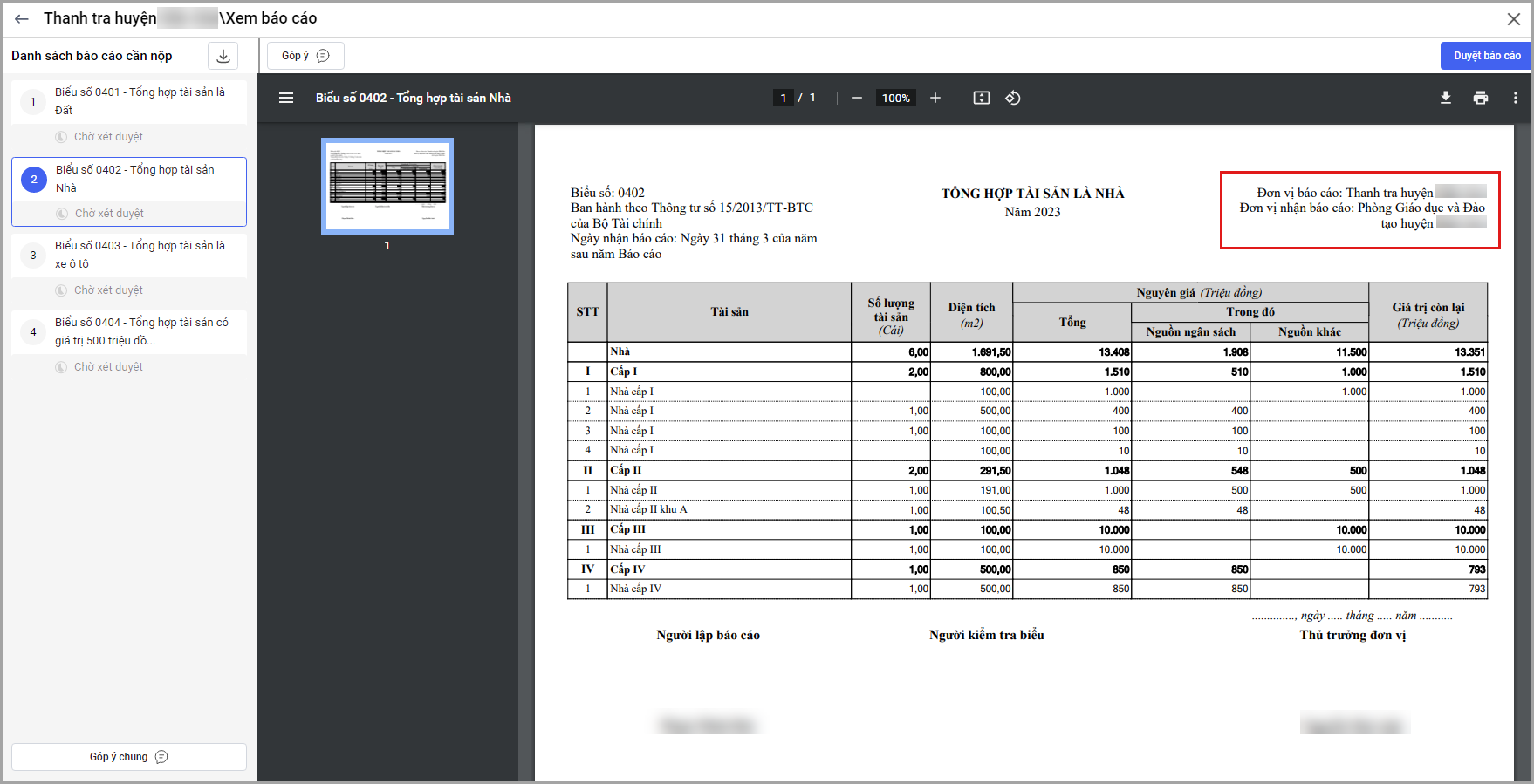
Task: Click the Người lập báo cáo label
Action: point(708,636)
